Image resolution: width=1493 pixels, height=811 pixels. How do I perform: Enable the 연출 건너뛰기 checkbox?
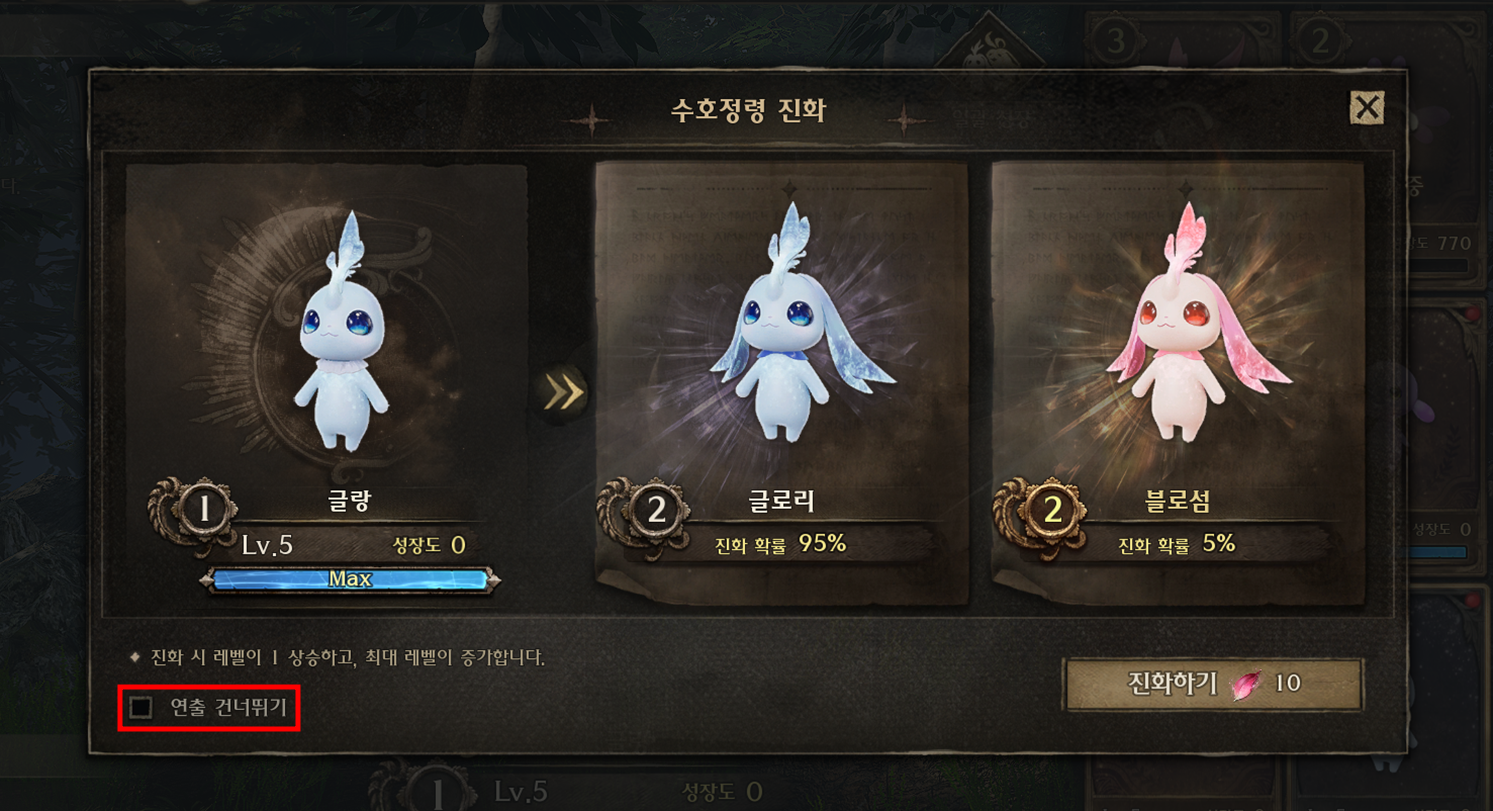(141, 708)
